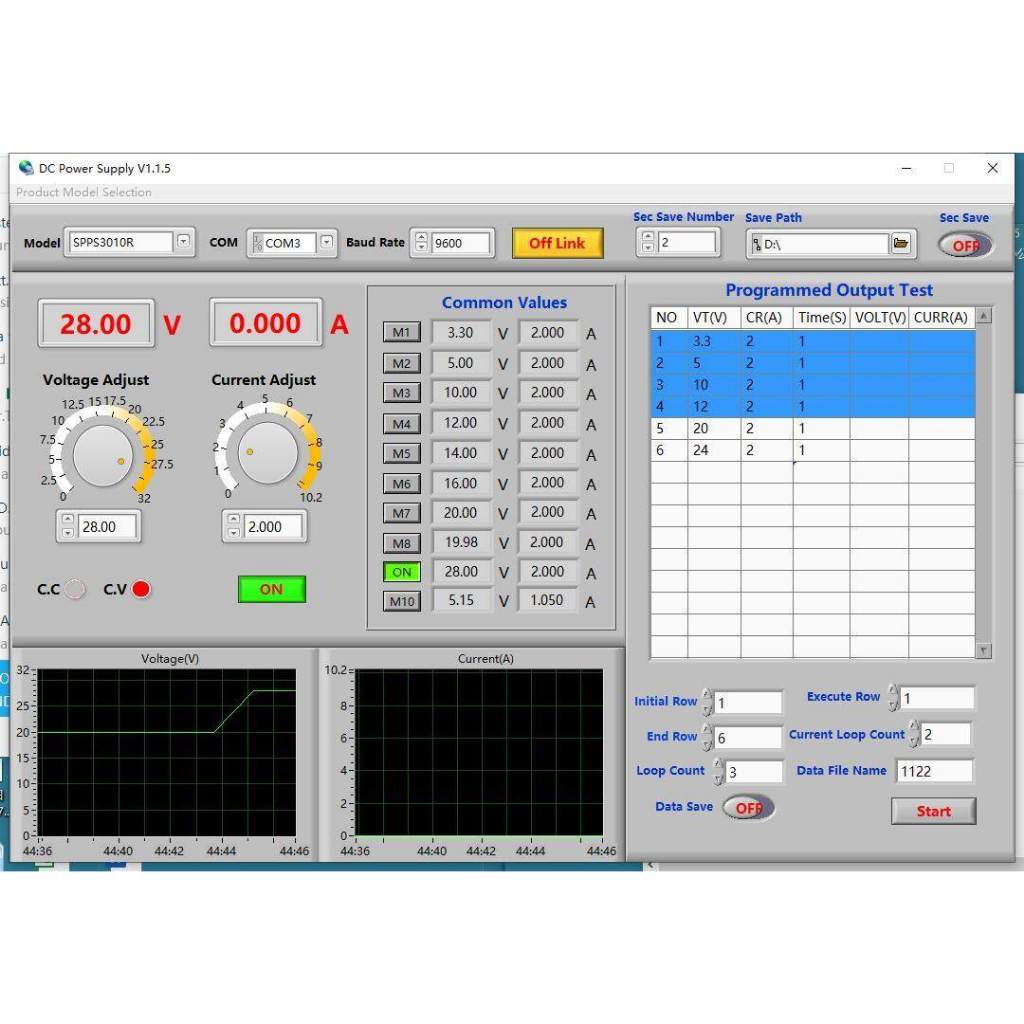Click the End Row field
Image resolution: width=1024 pixels, height=1024 pixels.
pyautogui.click(x=747, y=737)
